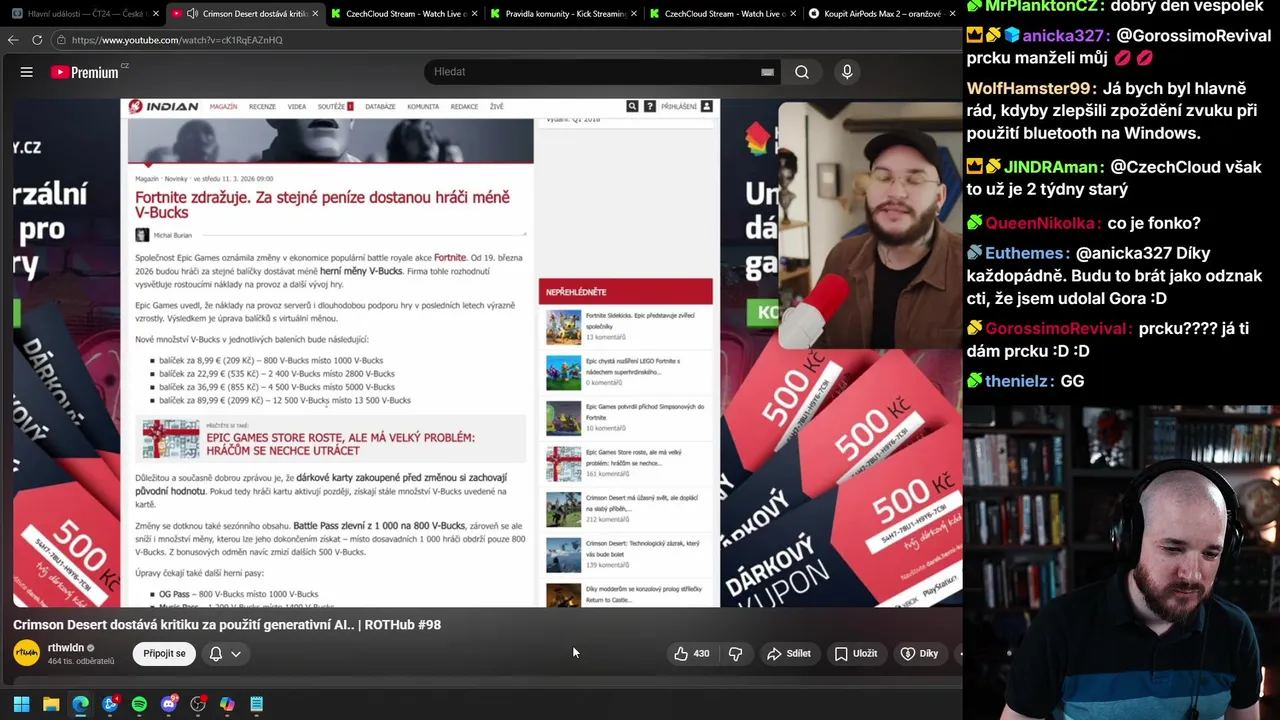Click chat username Euthemes
This screenshot has width=1280, height=720.
(1024, 253)
